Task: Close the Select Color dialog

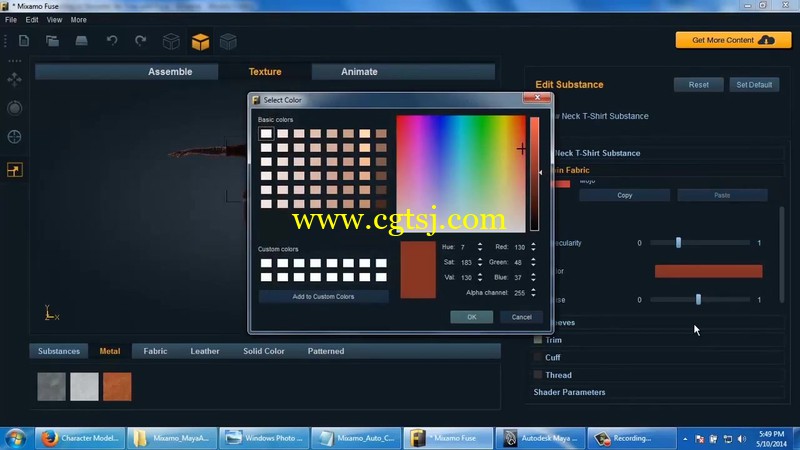Action: (537, 97)
